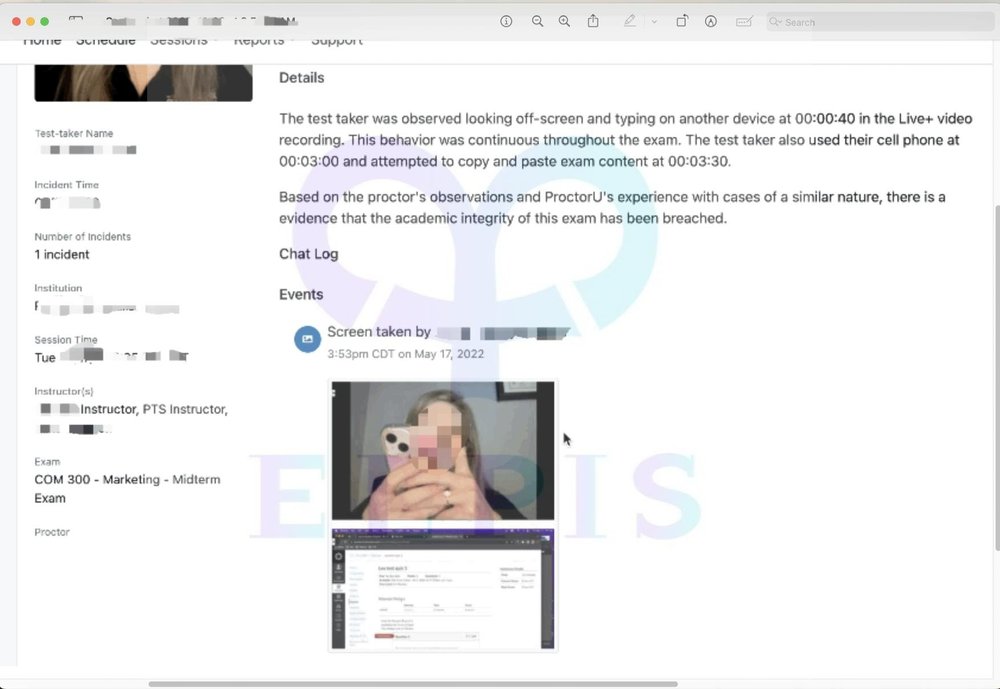
Task: Click the 'Instructor(s)' label
Action: [64, 392]
